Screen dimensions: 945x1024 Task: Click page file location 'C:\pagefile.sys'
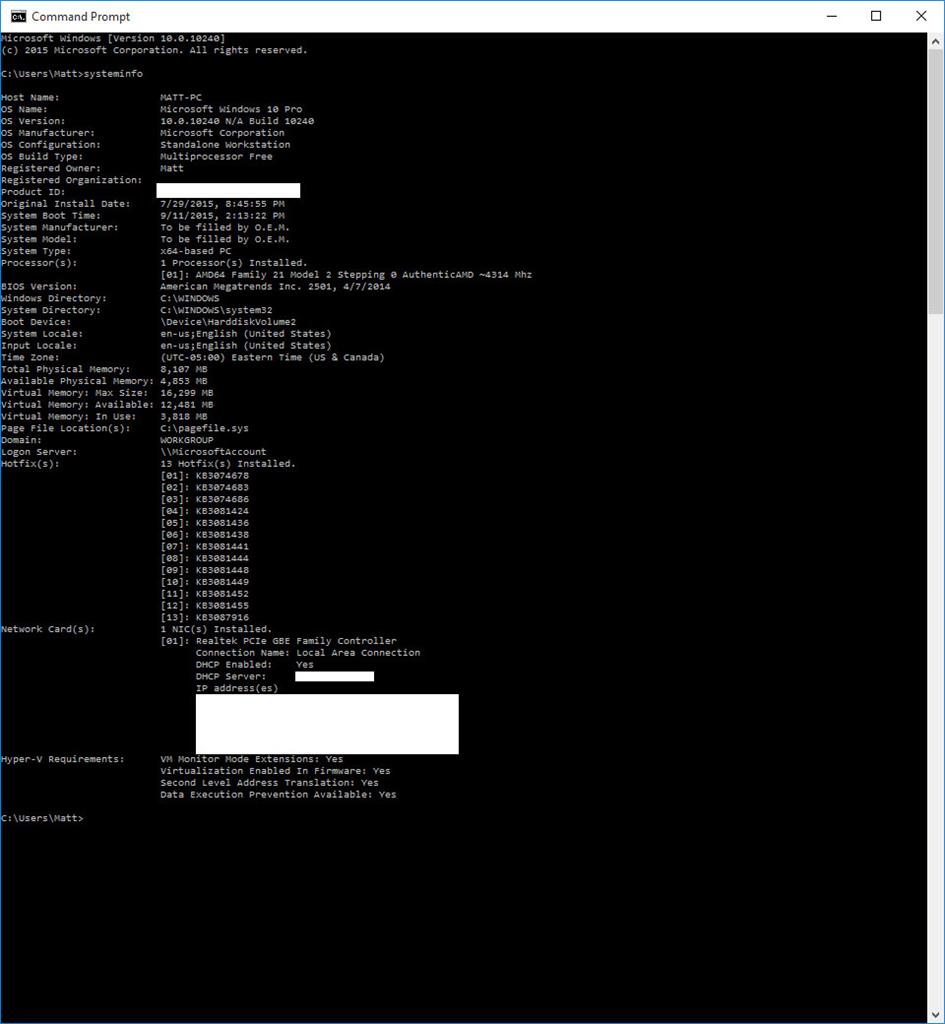pyautogui.click(x=204, y=428)
